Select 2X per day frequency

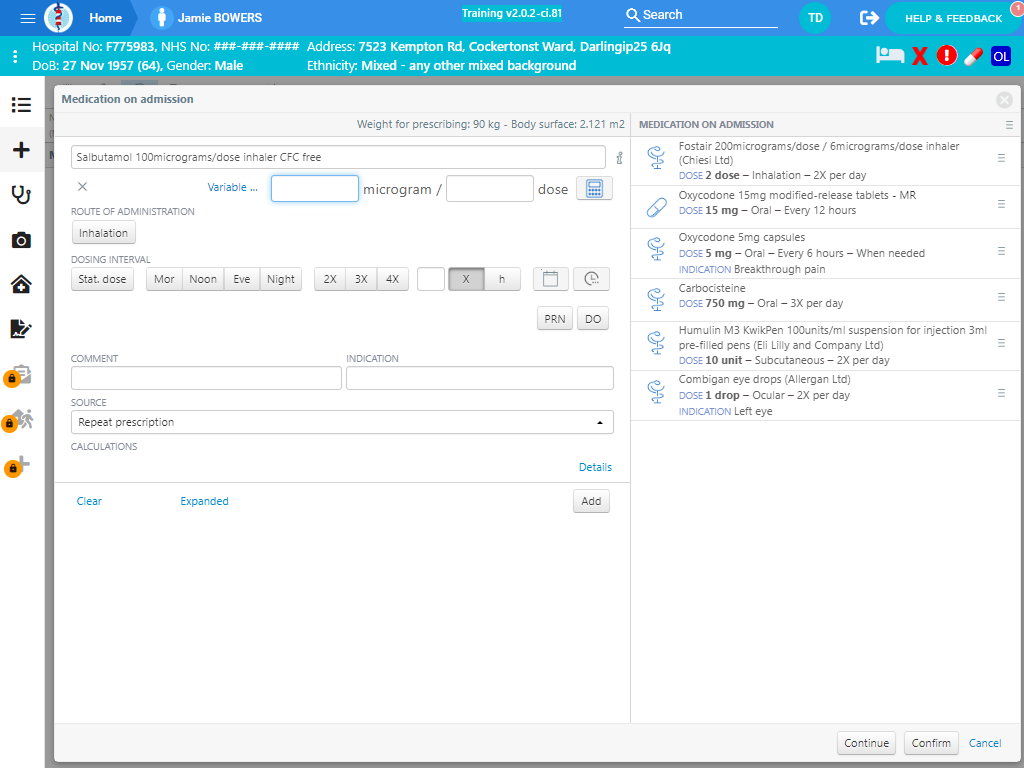pos(330,279)
